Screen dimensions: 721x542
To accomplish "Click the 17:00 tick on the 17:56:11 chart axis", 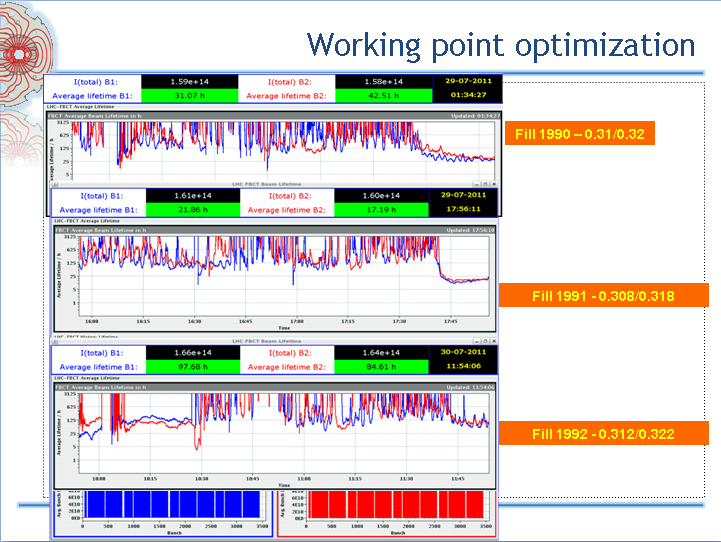I will pyautogui.click(x=297, y=321).
